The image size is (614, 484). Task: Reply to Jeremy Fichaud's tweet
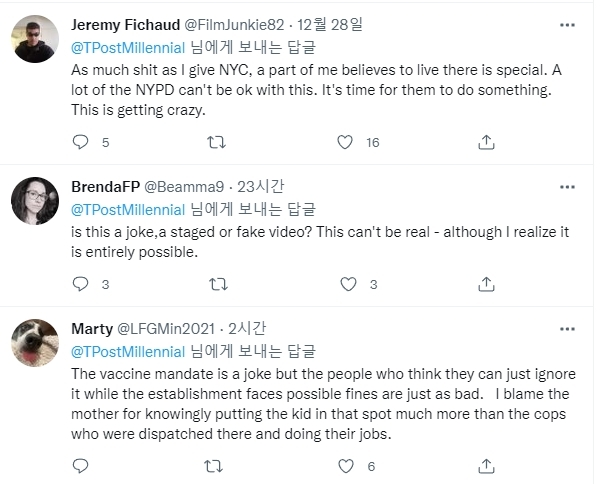(81, 143)
